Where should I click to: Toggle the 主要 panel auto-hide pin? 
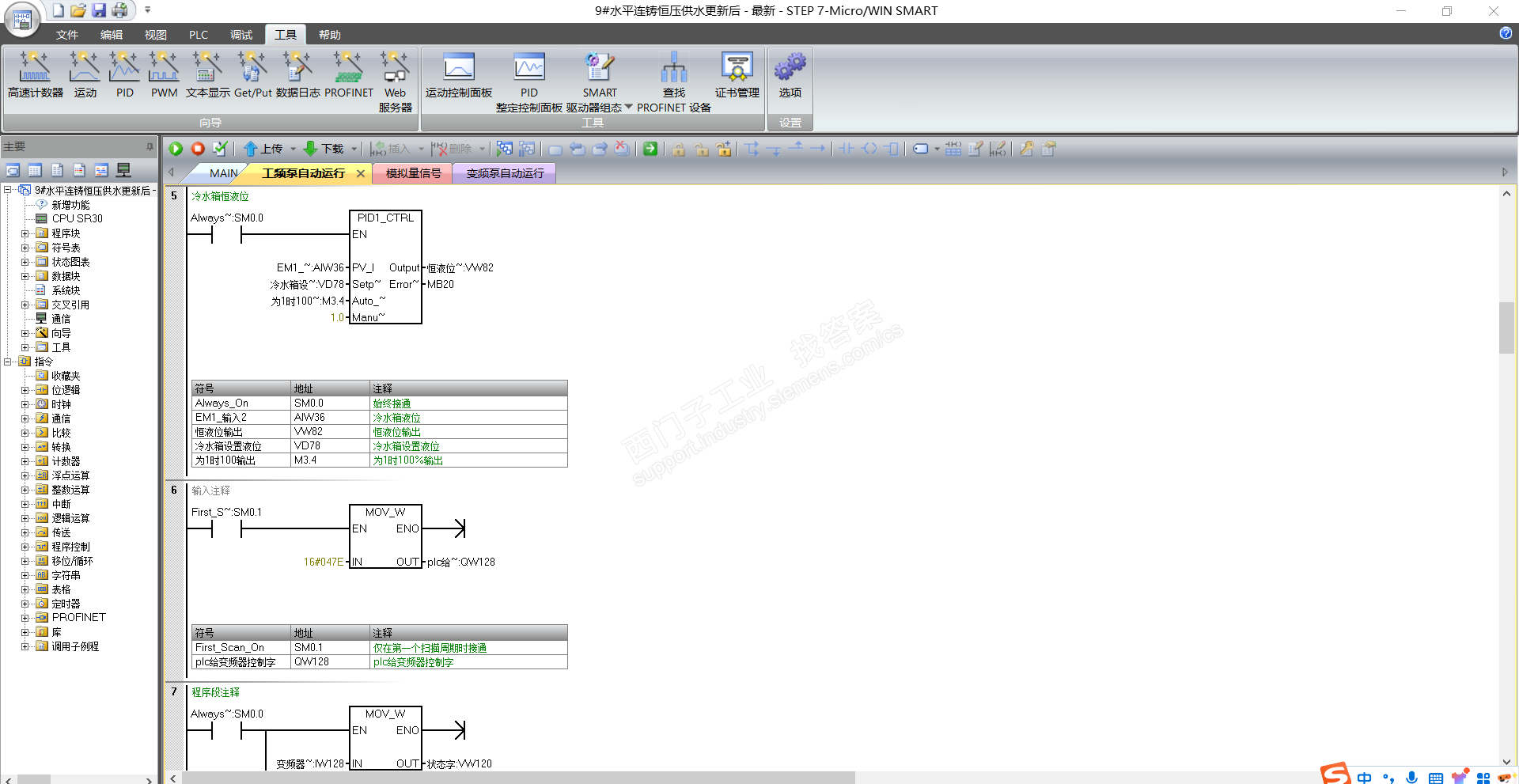150,146
